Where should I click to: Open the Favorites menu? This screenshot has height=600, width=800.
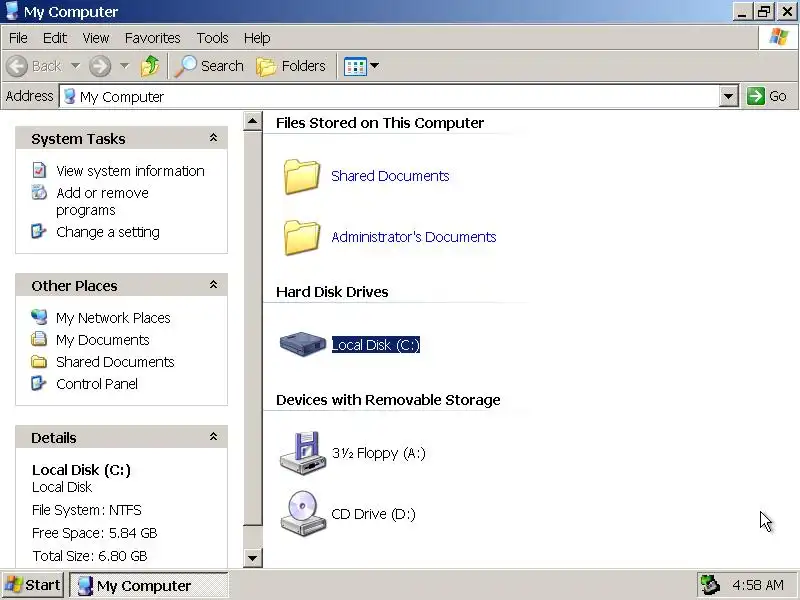[x=153, y=38]
